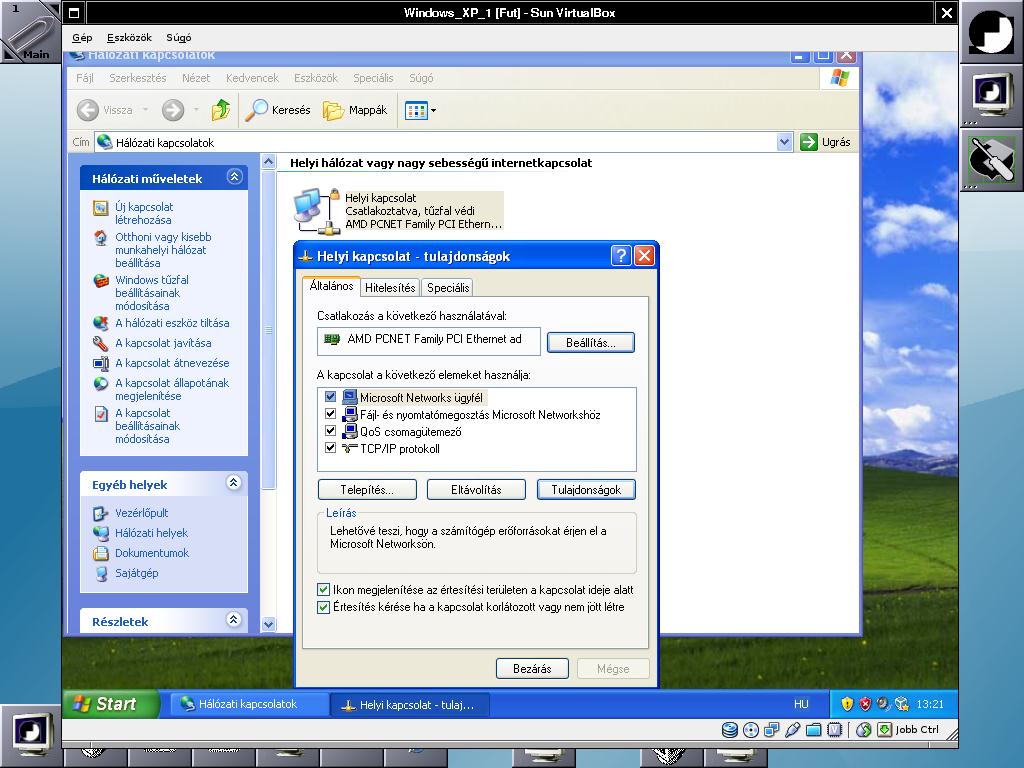1024x768 pixels.
Task: Open the VirtualBox Súgó menu
Action: tap(178, 37)
